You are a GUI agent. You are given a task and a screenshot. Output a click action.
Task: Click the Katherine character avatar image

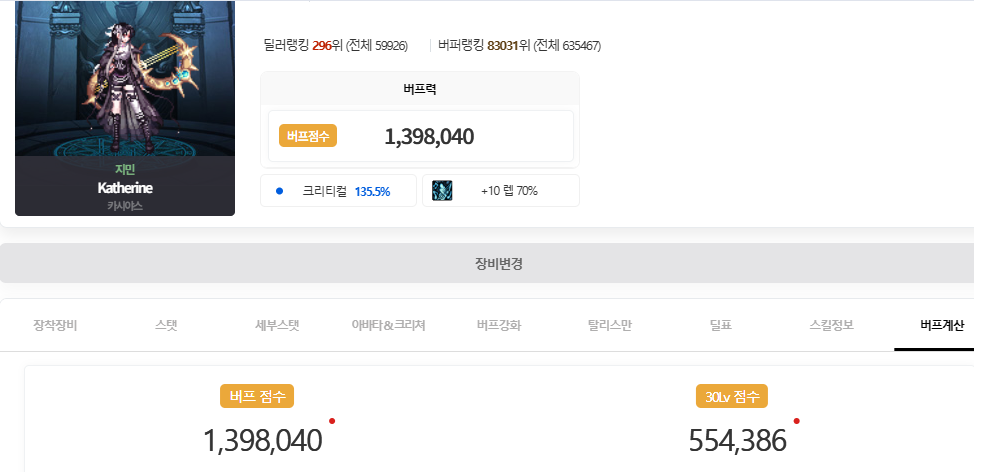click(x=125, y=80)
